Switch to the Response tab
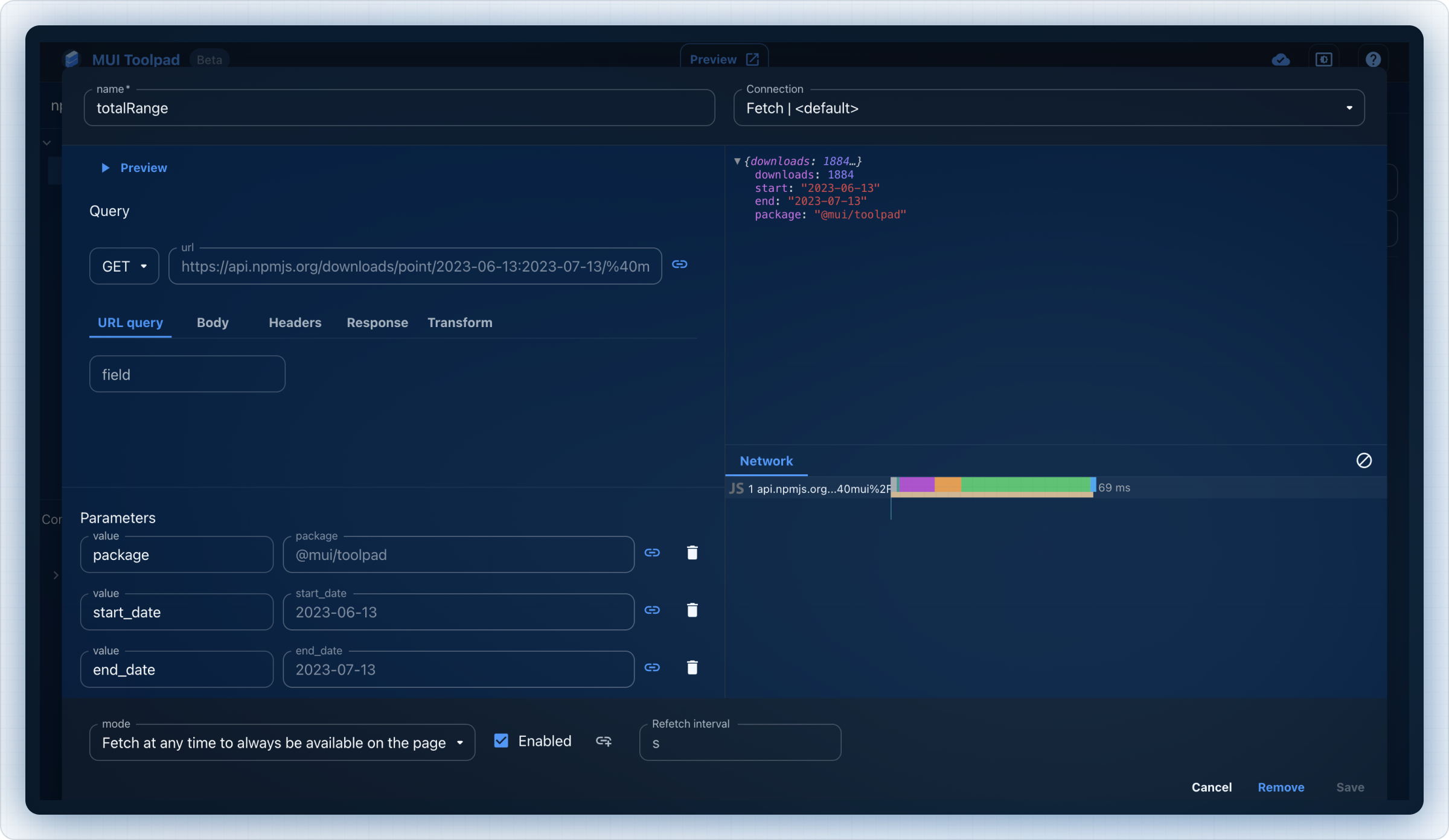1449x840 pixels. click(377, 323)
